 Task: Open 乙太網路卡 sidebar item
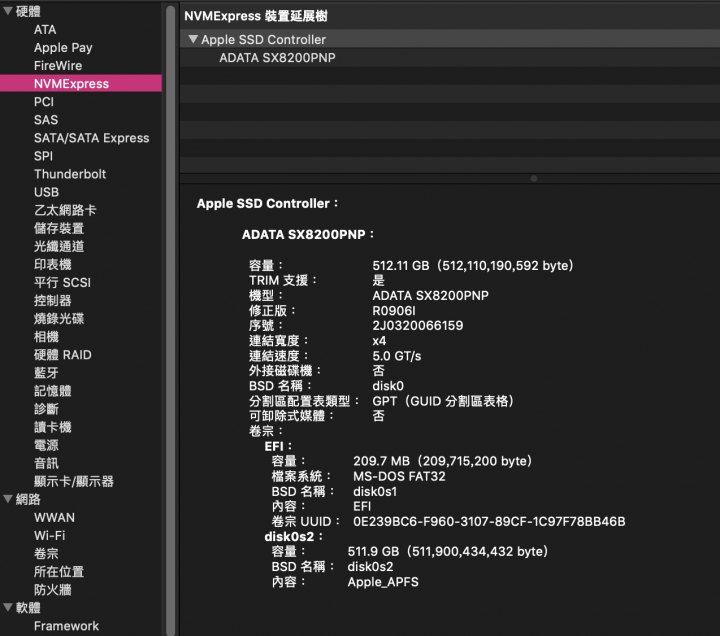pos(65,210)
